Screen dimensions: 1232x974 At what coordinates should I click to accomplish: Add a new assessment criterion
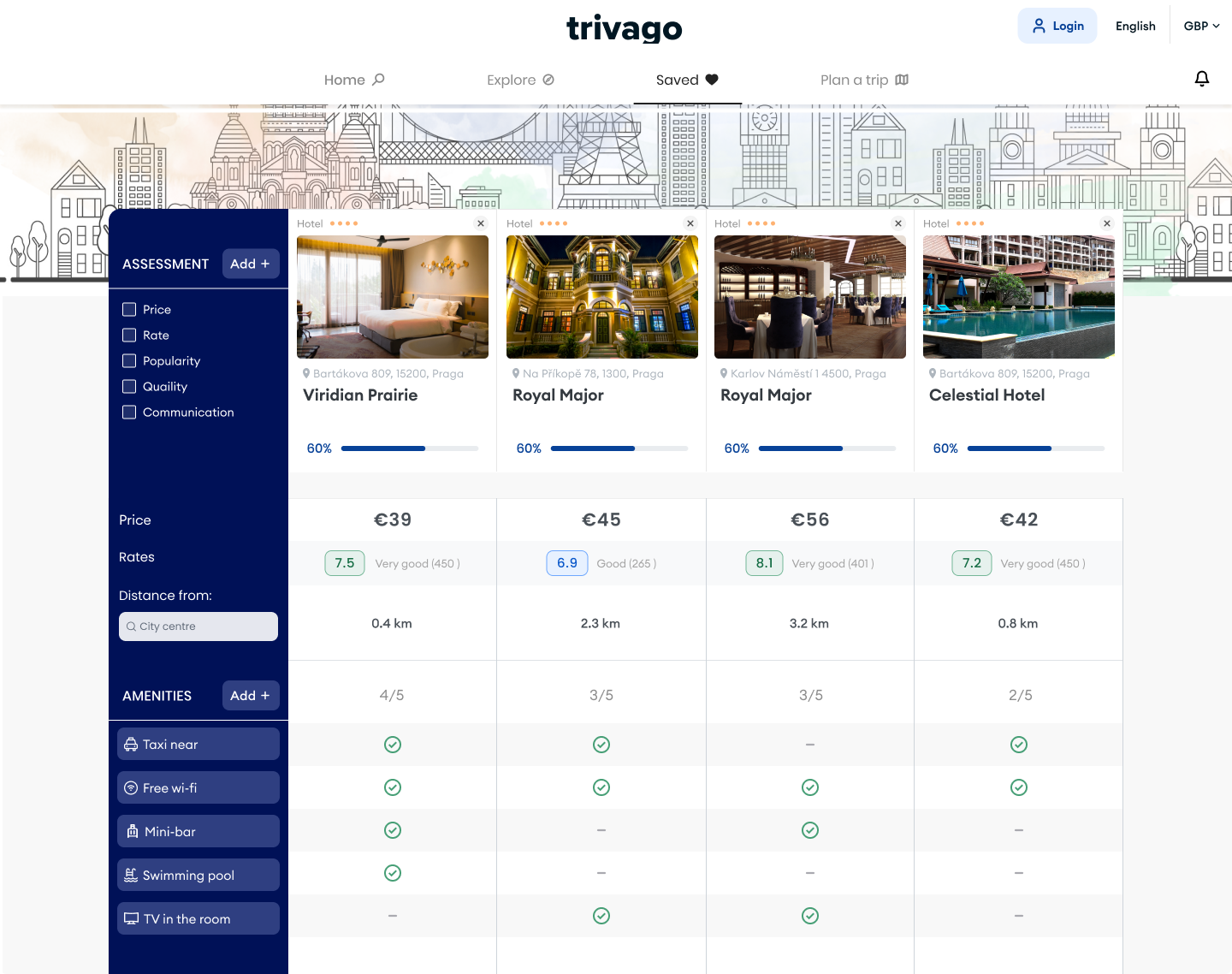(250, 264)
